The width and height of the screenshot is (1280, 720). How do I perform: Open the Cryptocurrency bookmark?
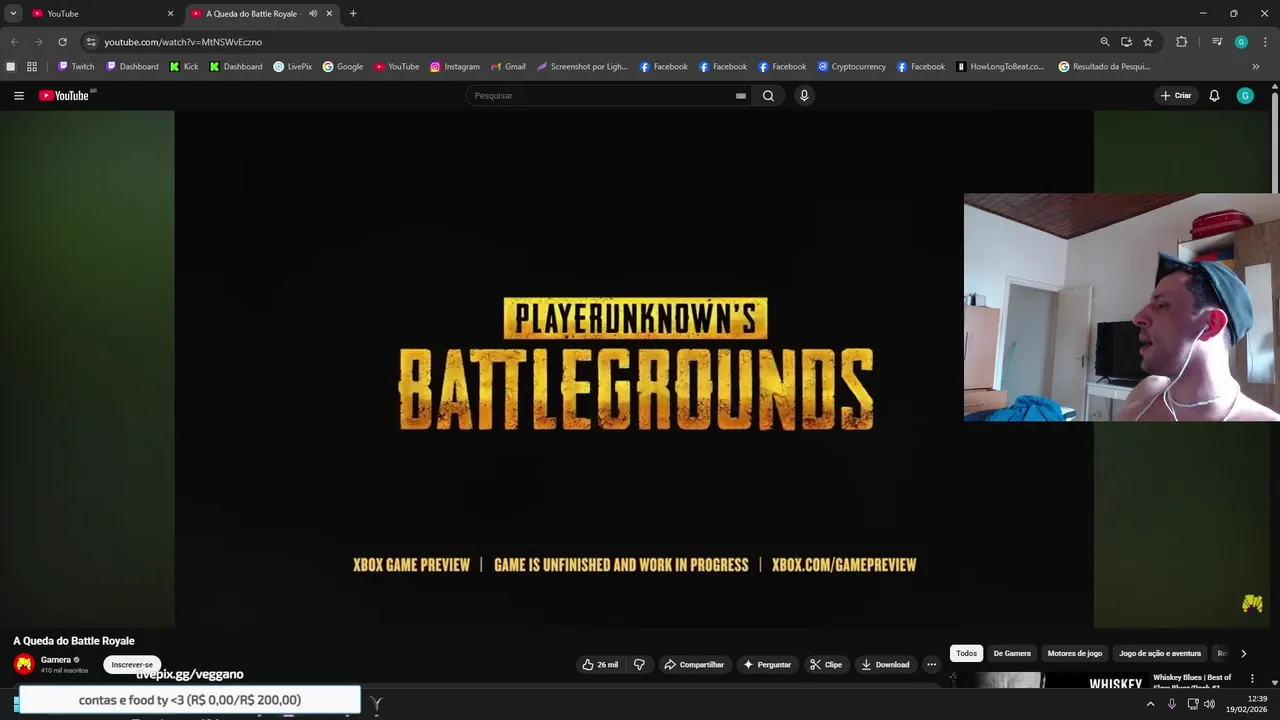852,67
